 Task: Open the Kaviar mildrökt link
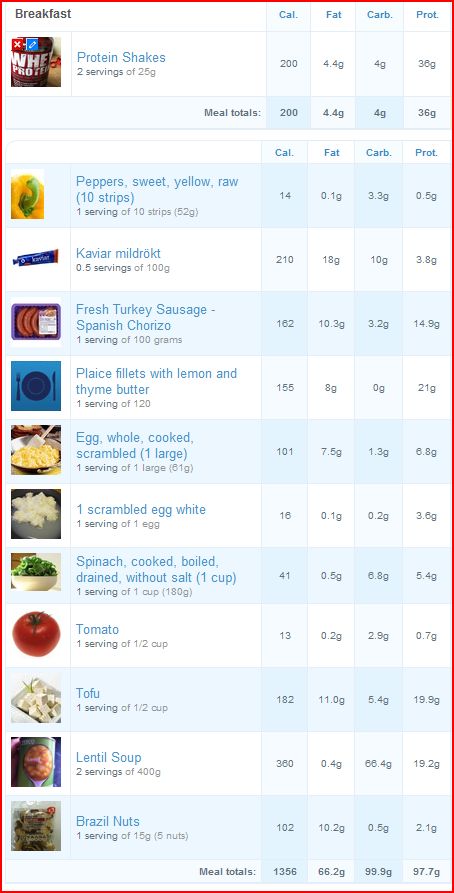click(118, 253)
